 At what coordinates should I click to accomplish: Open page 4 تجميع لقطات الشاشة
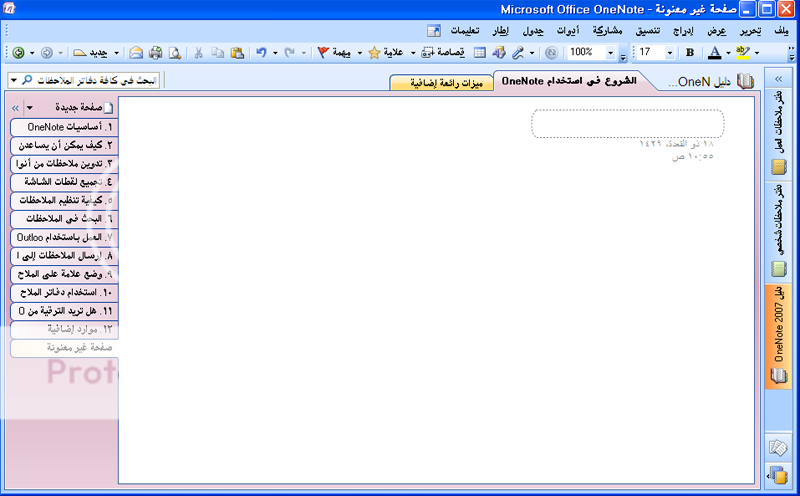tap(64, 182)
